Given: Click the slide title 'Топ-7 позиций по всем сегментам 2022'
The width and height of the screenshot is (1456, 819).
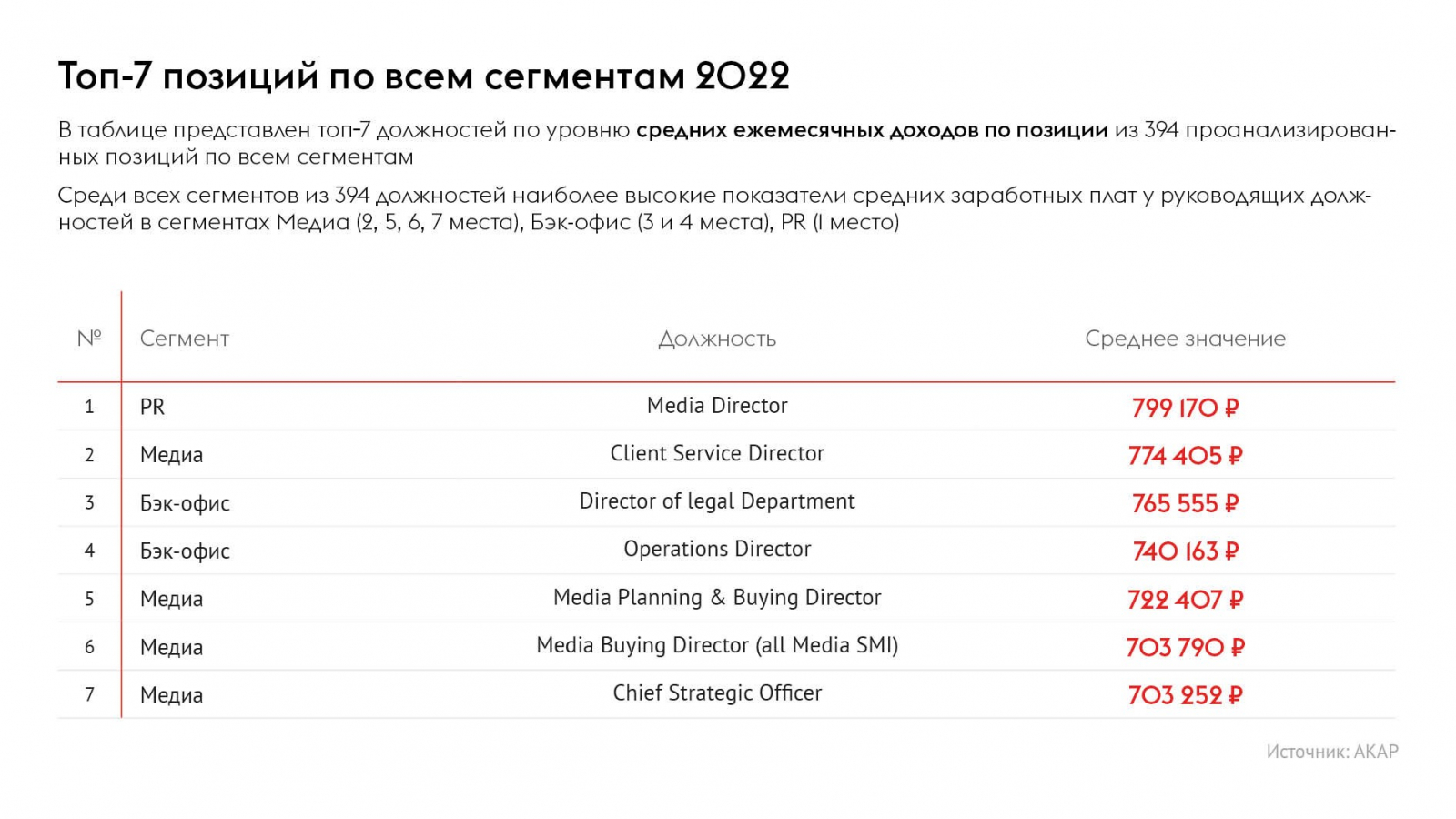Looking at the screenshot, I should coord(423,76).
